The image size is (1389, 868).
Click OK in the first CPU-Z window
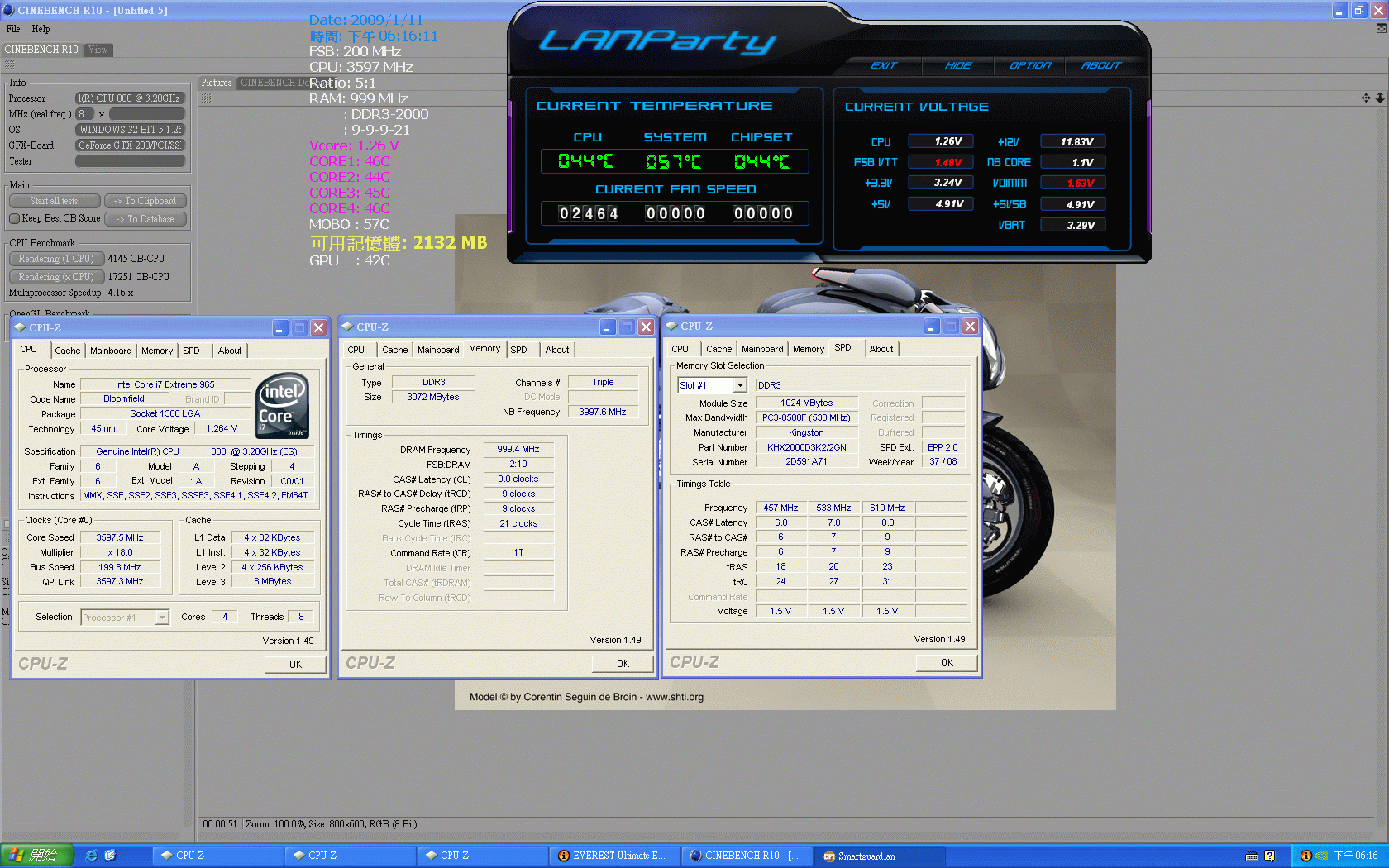point(295,665)
